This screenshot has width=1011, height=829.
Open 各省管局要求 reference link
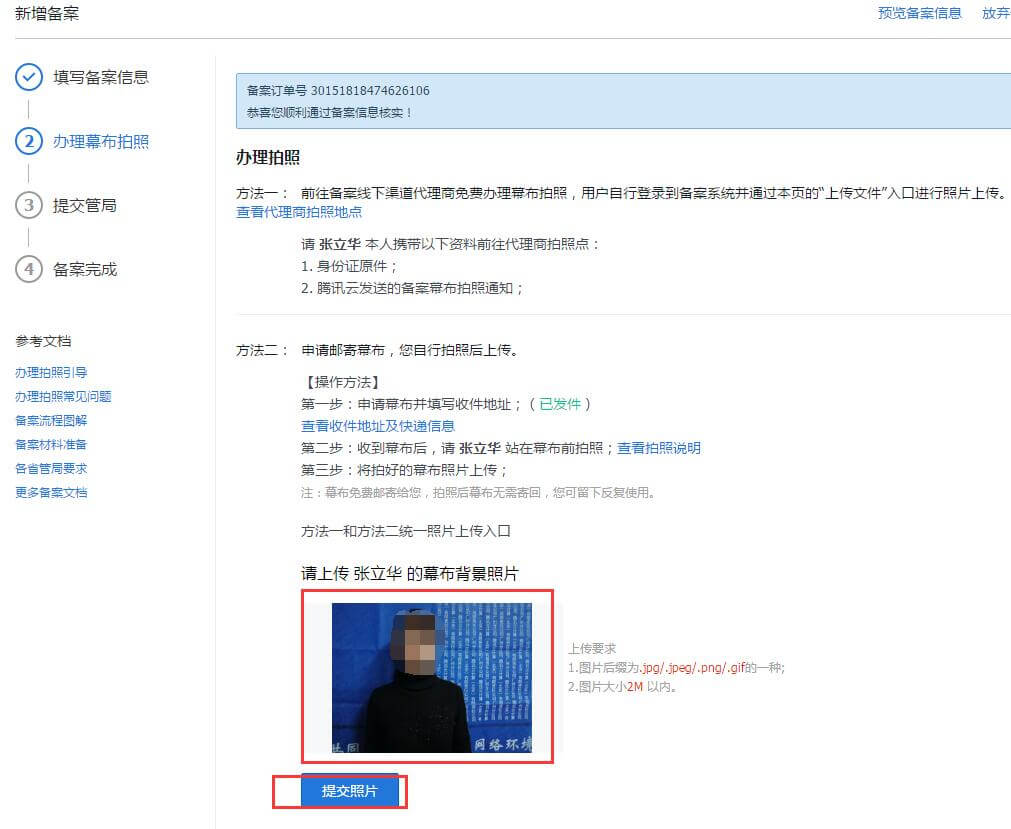point(51,469)
